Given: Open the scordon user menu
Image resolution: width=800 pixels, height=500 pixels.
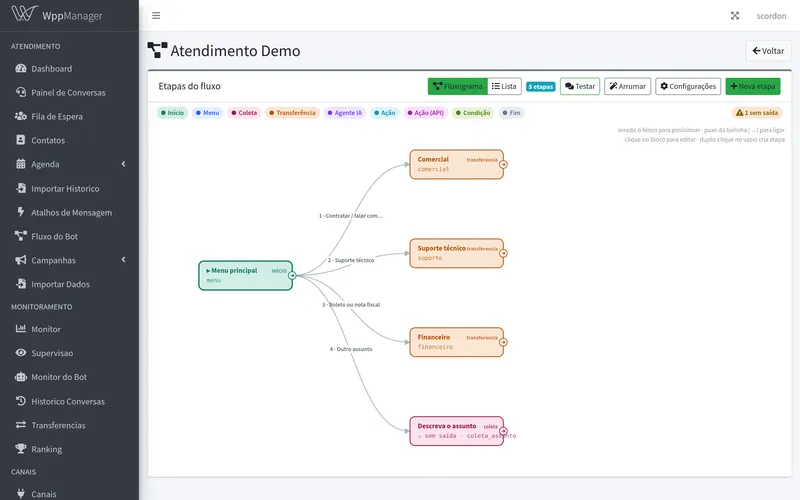Looking at the screenshot, I should [771, 16].
